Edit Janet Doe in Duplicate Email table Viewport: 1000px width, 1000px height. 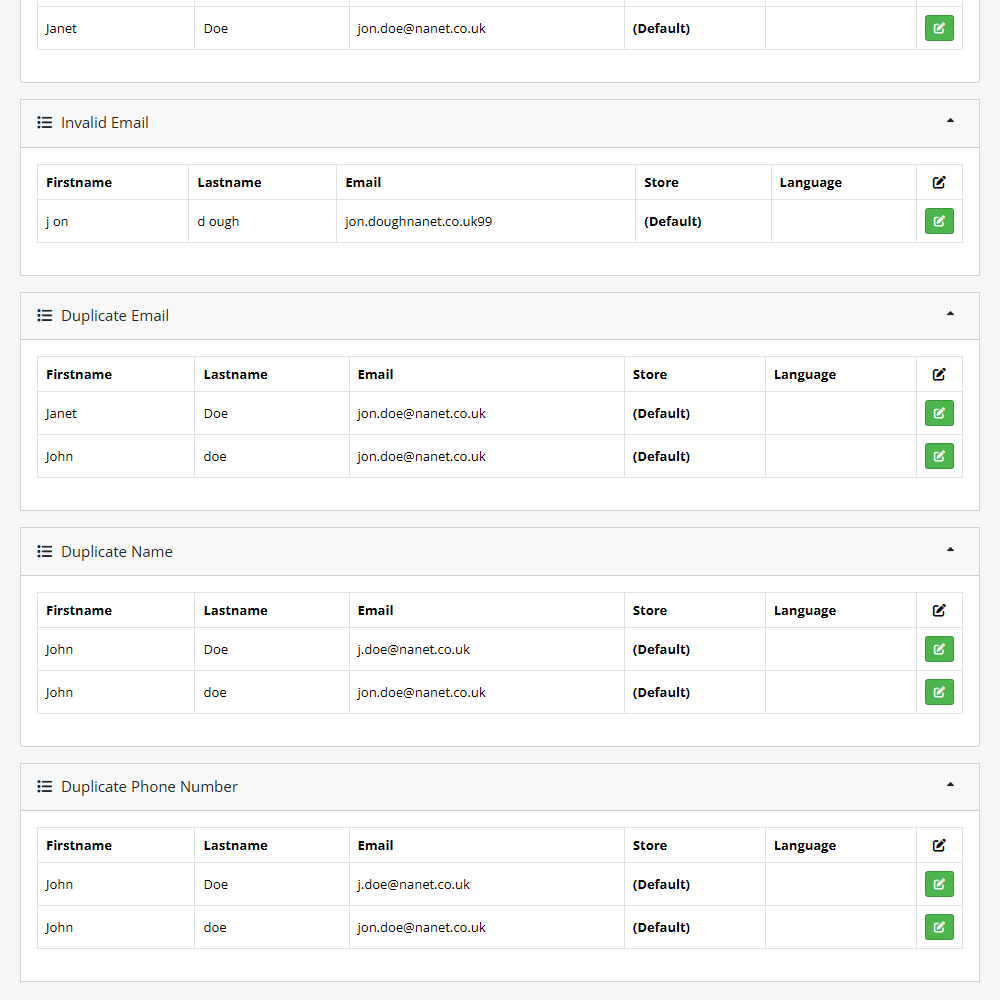939,413
